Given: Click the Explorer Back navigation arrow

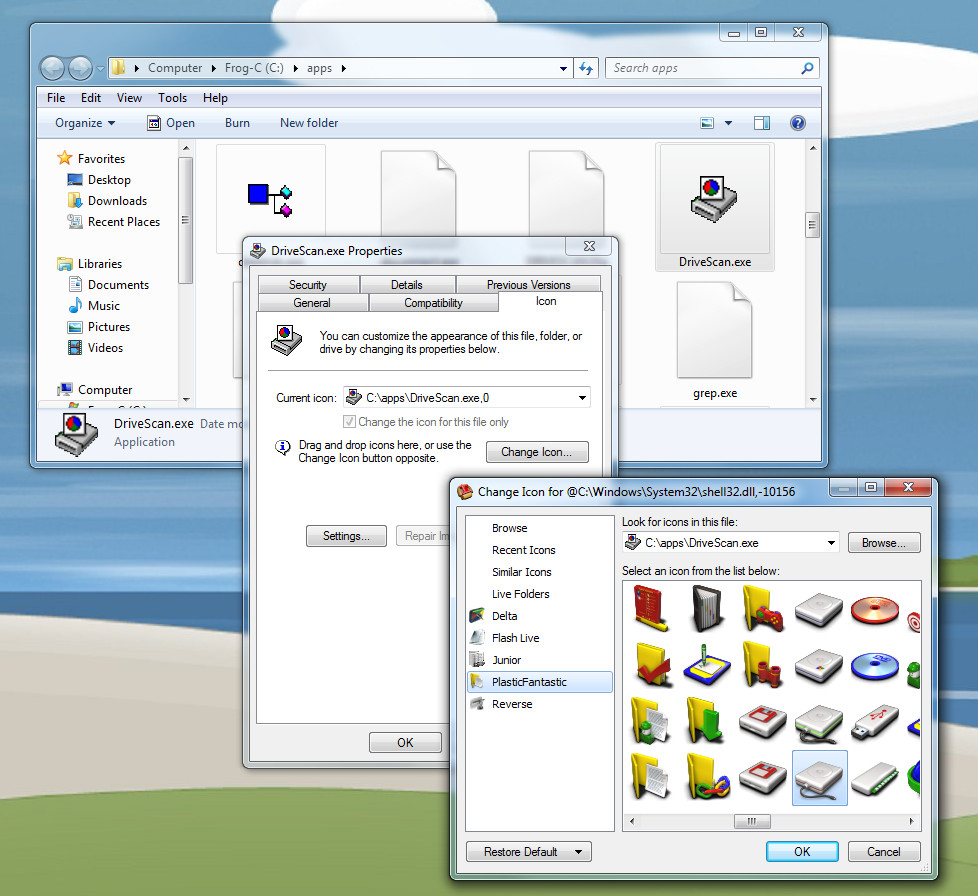Looking at the screenshot, I should (x=52, y=68).
